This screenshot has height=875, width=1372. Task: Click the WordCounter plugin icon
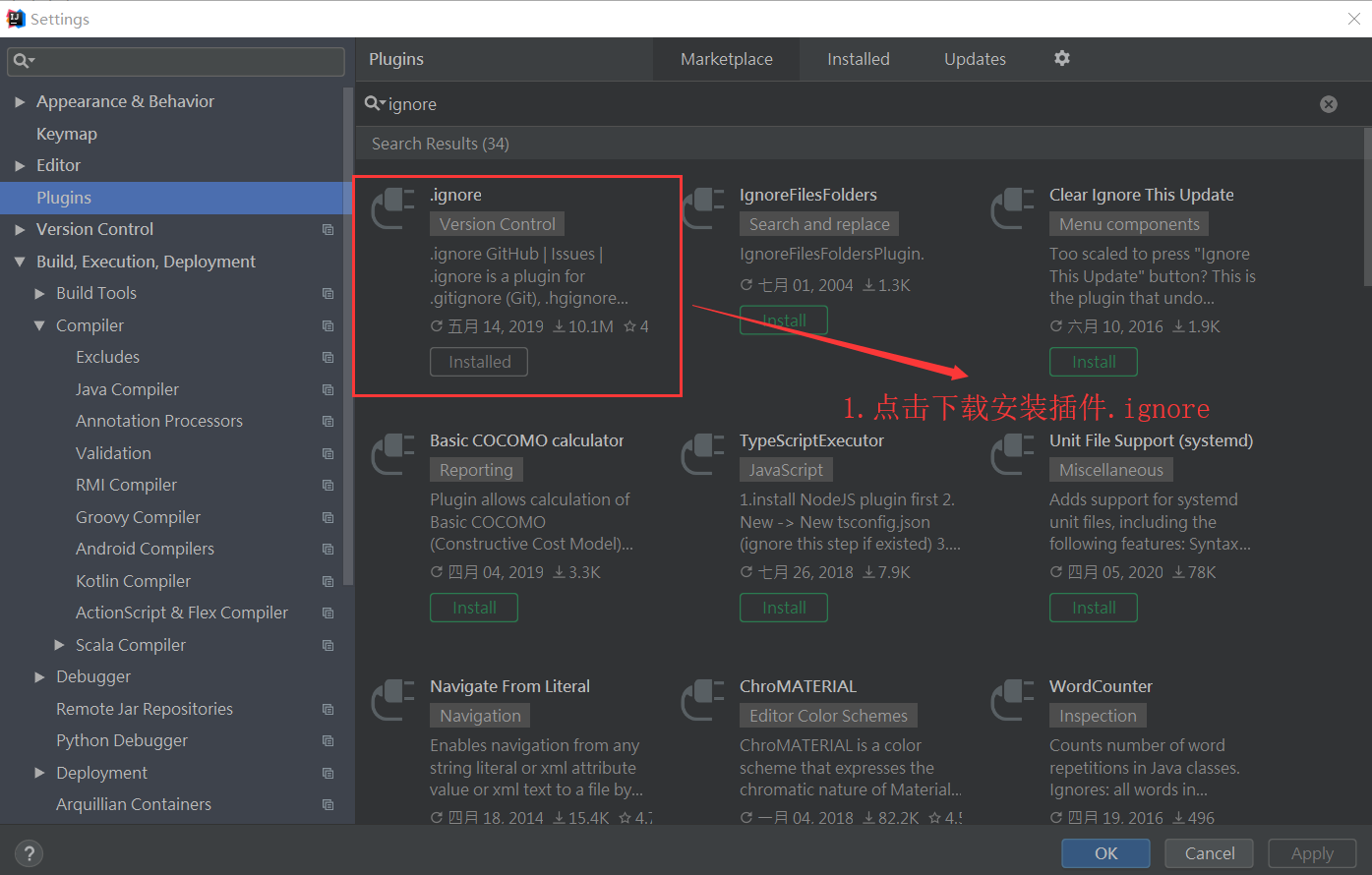click(x=1013, y=700)
